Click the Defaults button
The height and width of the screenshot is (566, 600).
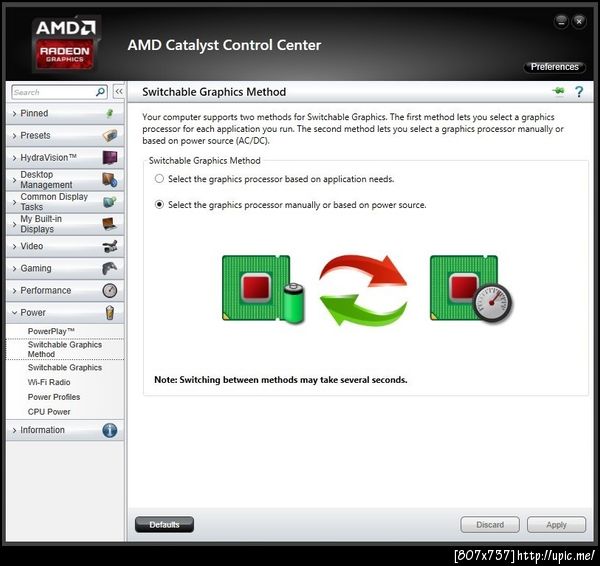164,525
